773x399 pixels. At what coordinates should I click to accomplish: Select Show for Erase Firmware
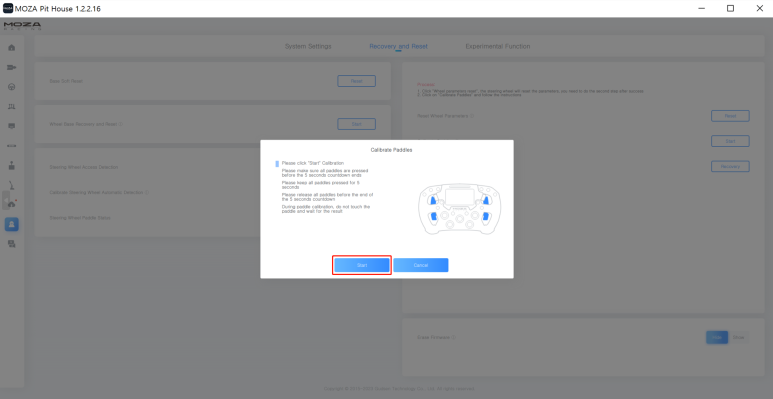(x=738, y=337)
